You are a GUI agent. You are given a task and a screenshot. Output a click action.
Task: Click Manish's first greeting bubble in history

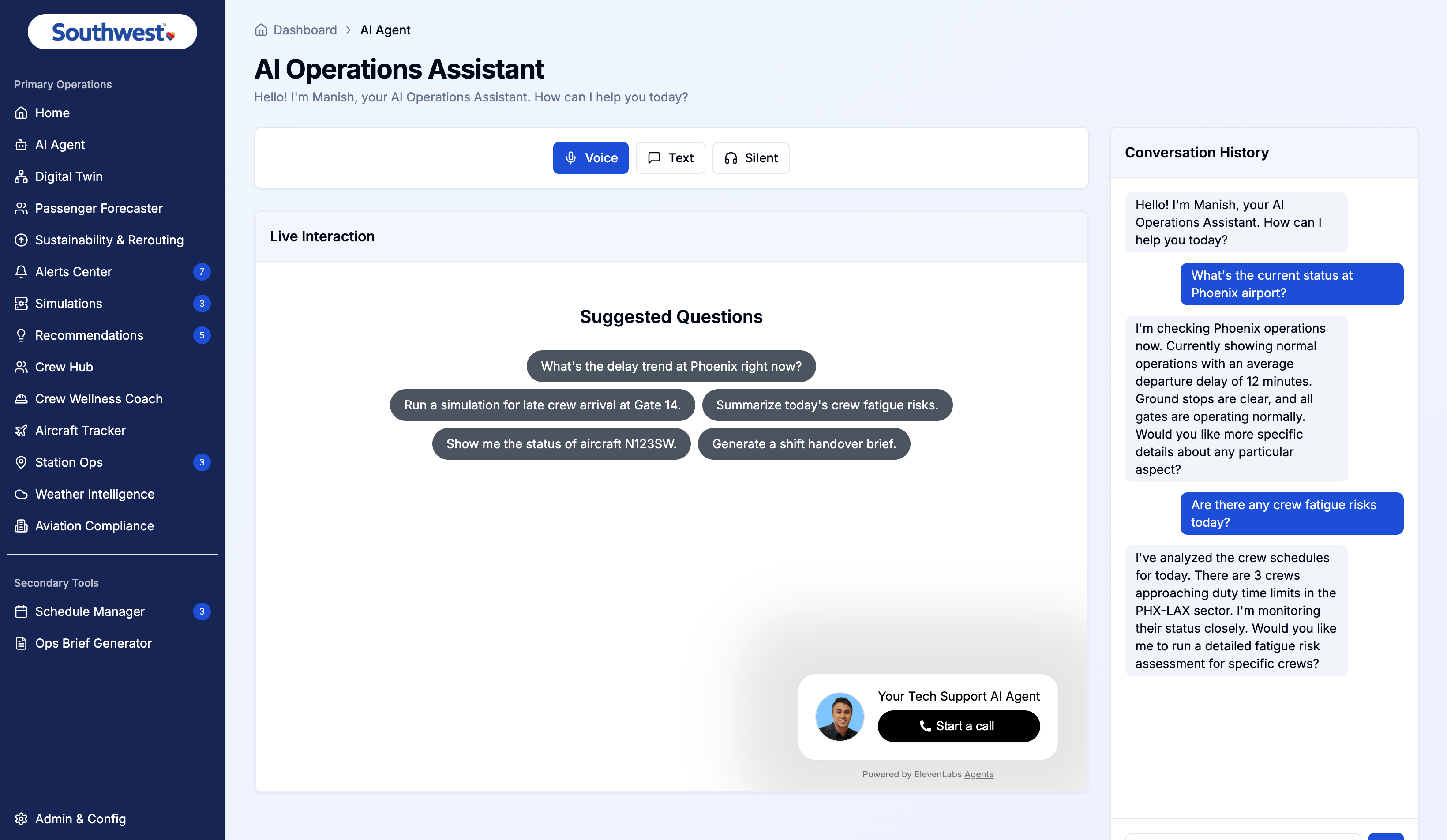[x=1236, y=222]
